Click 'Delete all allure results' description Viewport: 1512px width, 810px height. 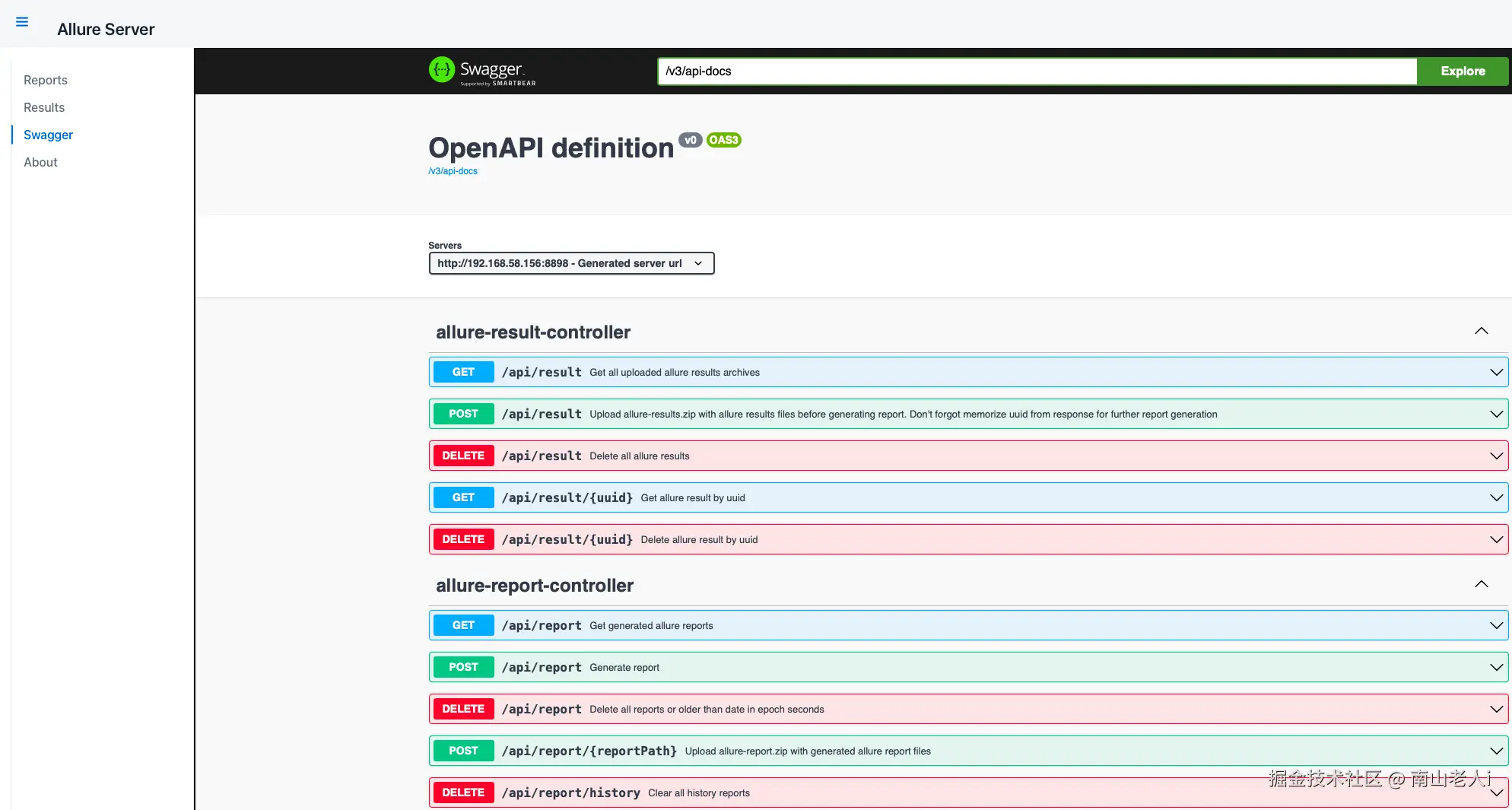pyautogui.click(x=640, y=456)
